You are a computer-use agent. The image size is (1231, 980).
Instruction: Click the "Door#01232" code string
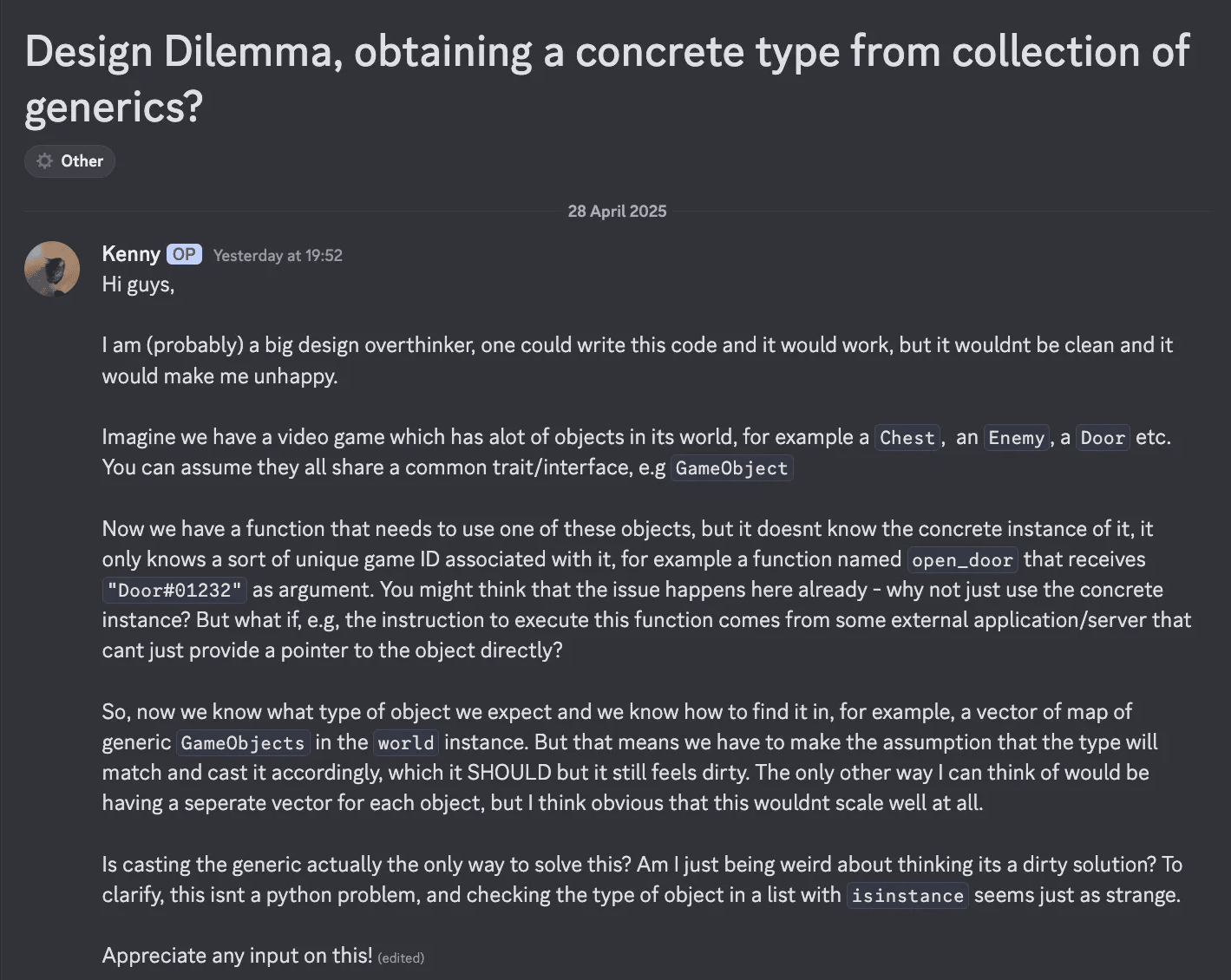point(174,591)
